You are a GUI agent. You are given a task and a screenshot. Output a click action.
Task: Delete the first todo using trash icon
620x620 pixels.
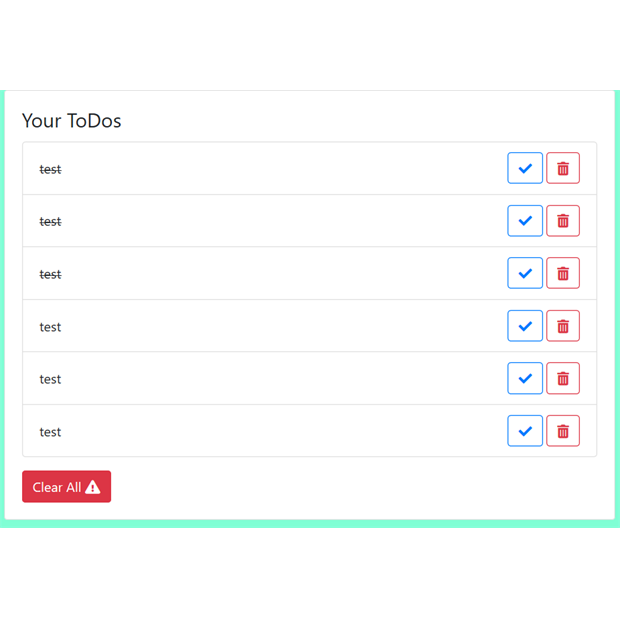[563, 168]
